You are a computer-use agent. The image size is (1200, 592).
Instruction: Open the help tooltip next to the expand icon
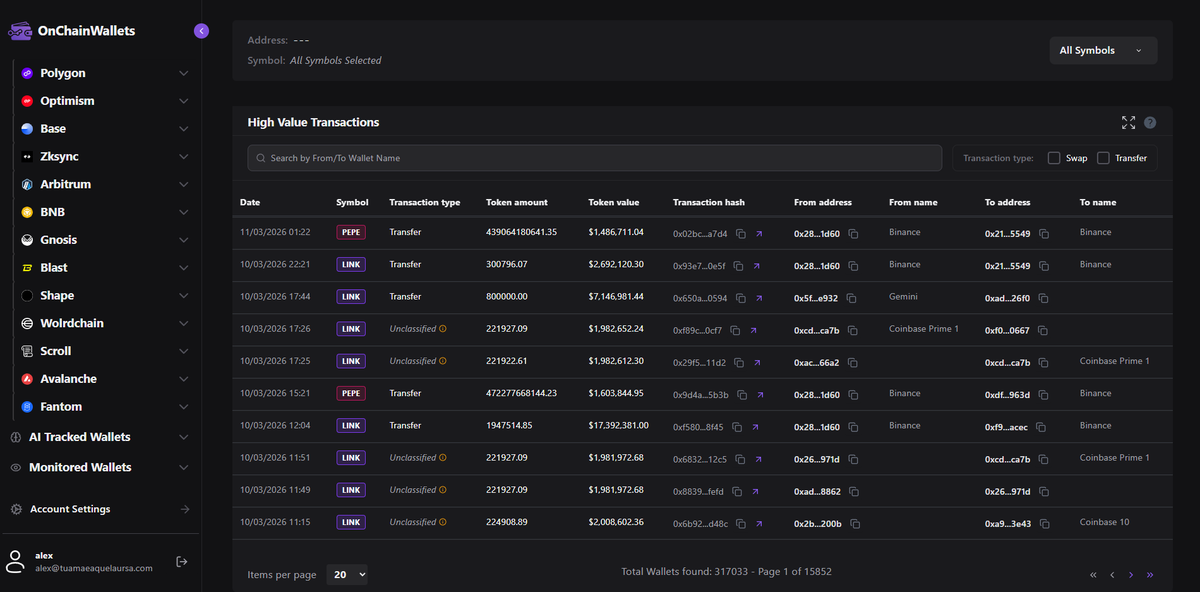point(1149,122)
